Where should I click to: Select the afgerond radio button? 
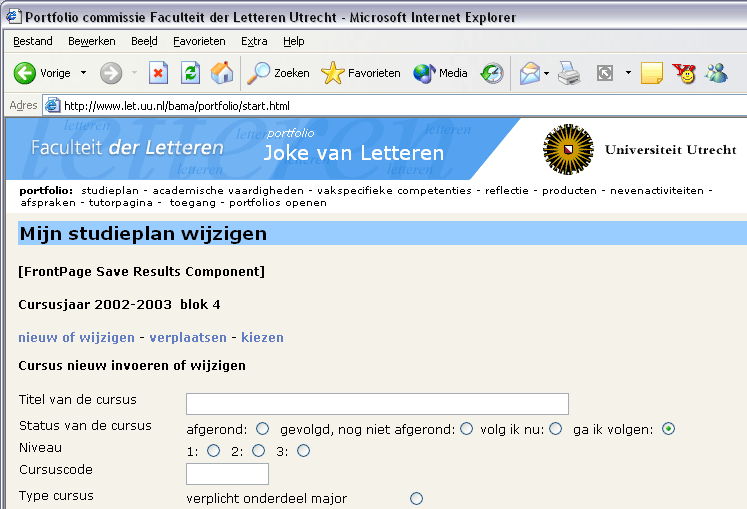point(262,429)
